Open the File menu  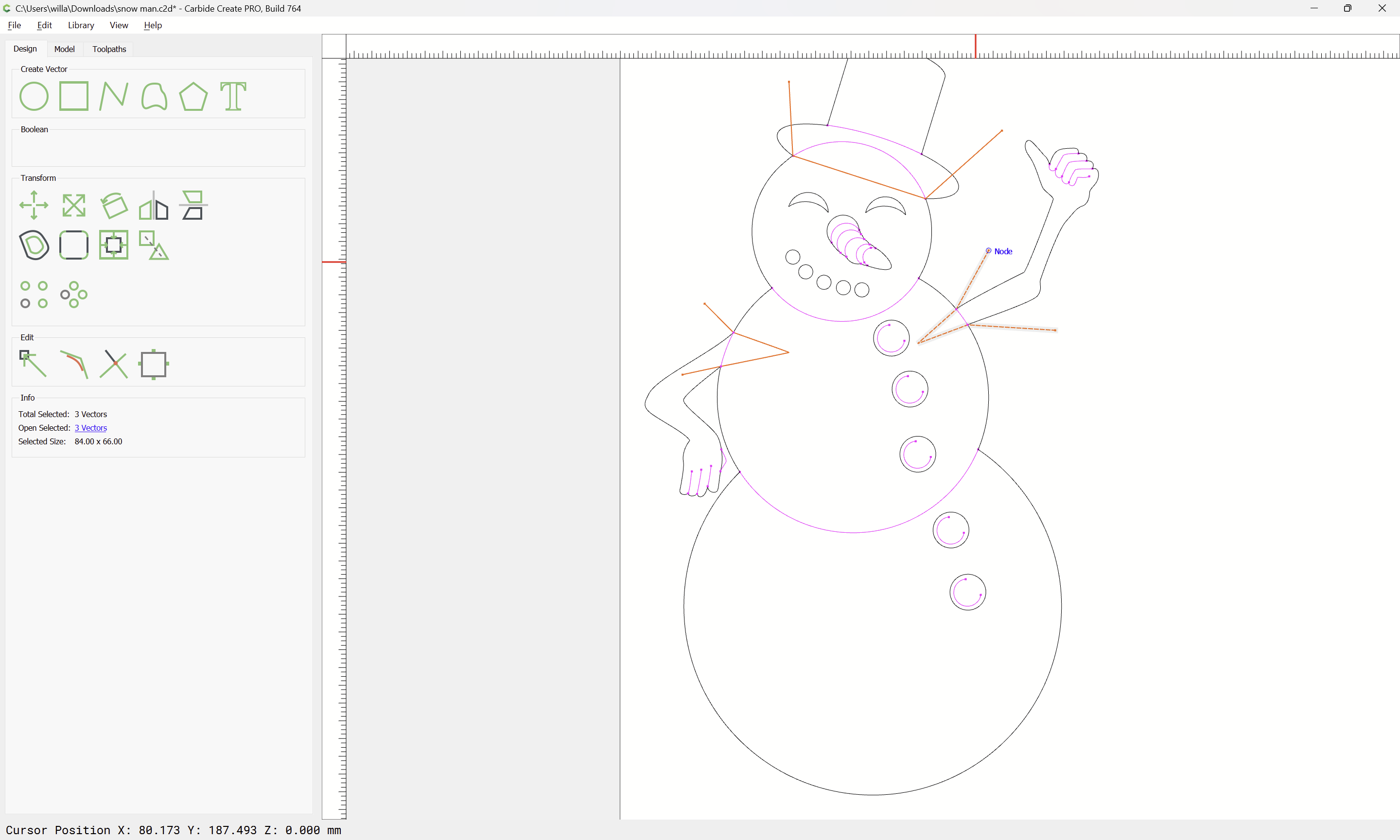[15, 25]
